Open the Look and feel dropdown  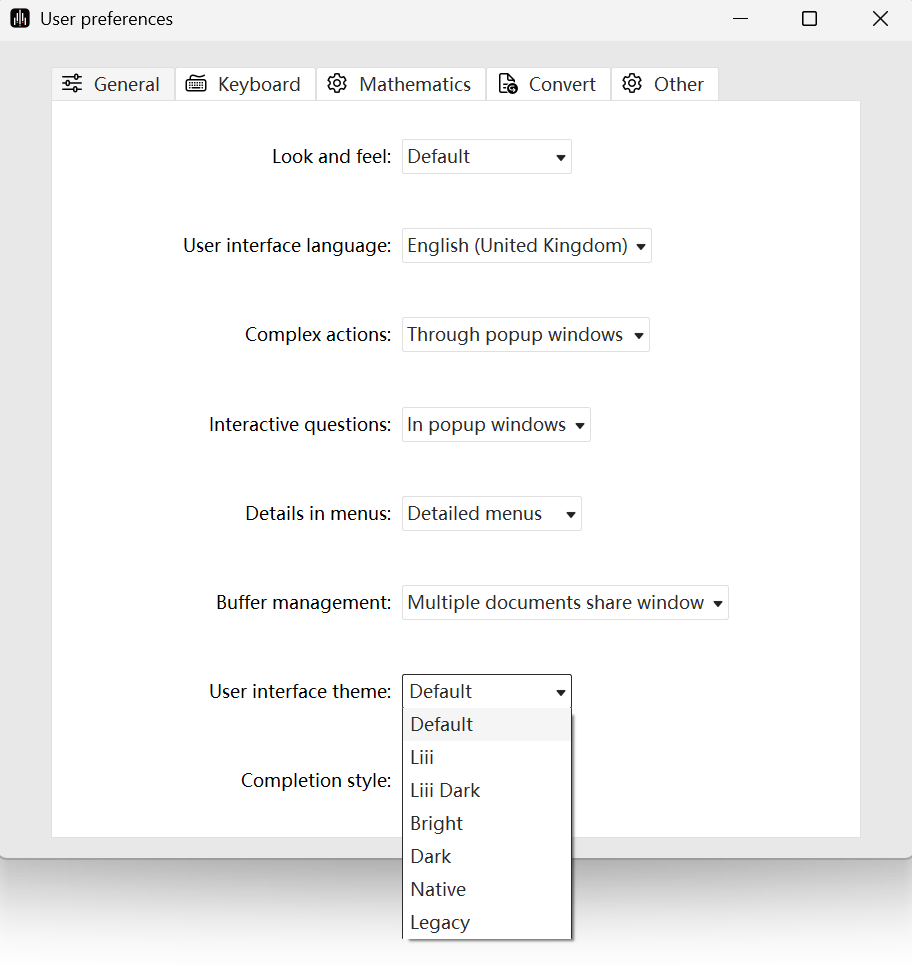pos(486,157)
